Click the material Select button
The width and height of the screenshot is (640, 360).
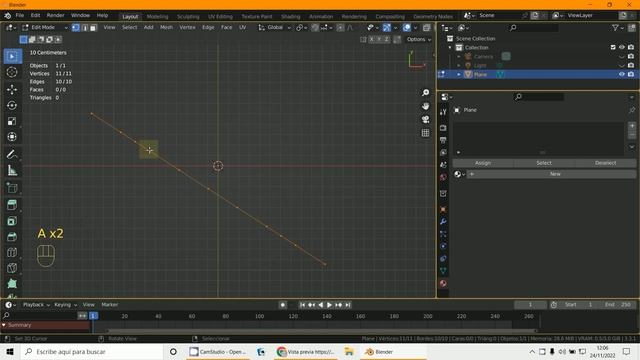point(544,163)
